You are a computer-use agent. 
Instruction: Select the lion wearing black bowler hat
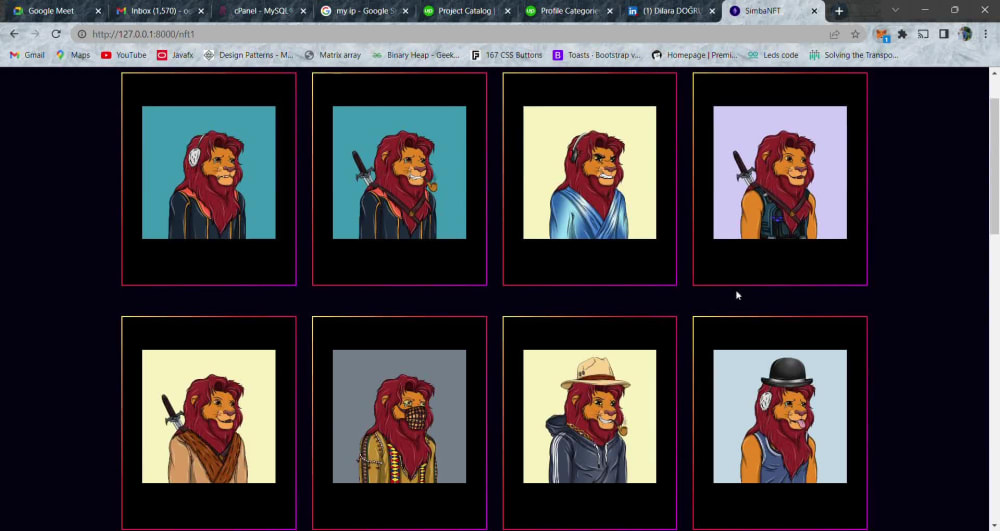[x=780, y=416]
